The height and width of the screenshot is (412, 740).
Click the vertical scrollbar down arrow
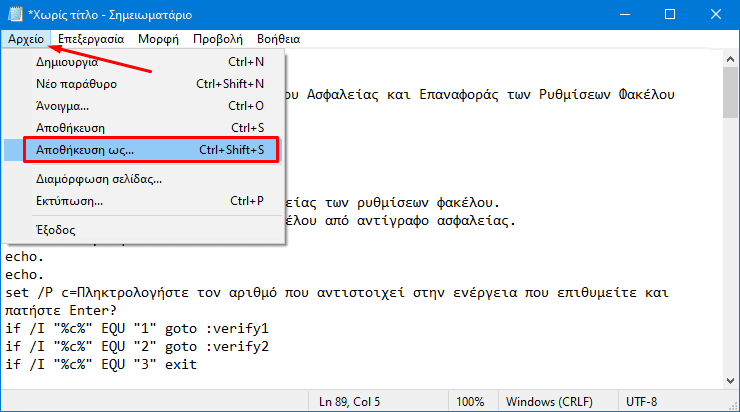coord(731,381)
